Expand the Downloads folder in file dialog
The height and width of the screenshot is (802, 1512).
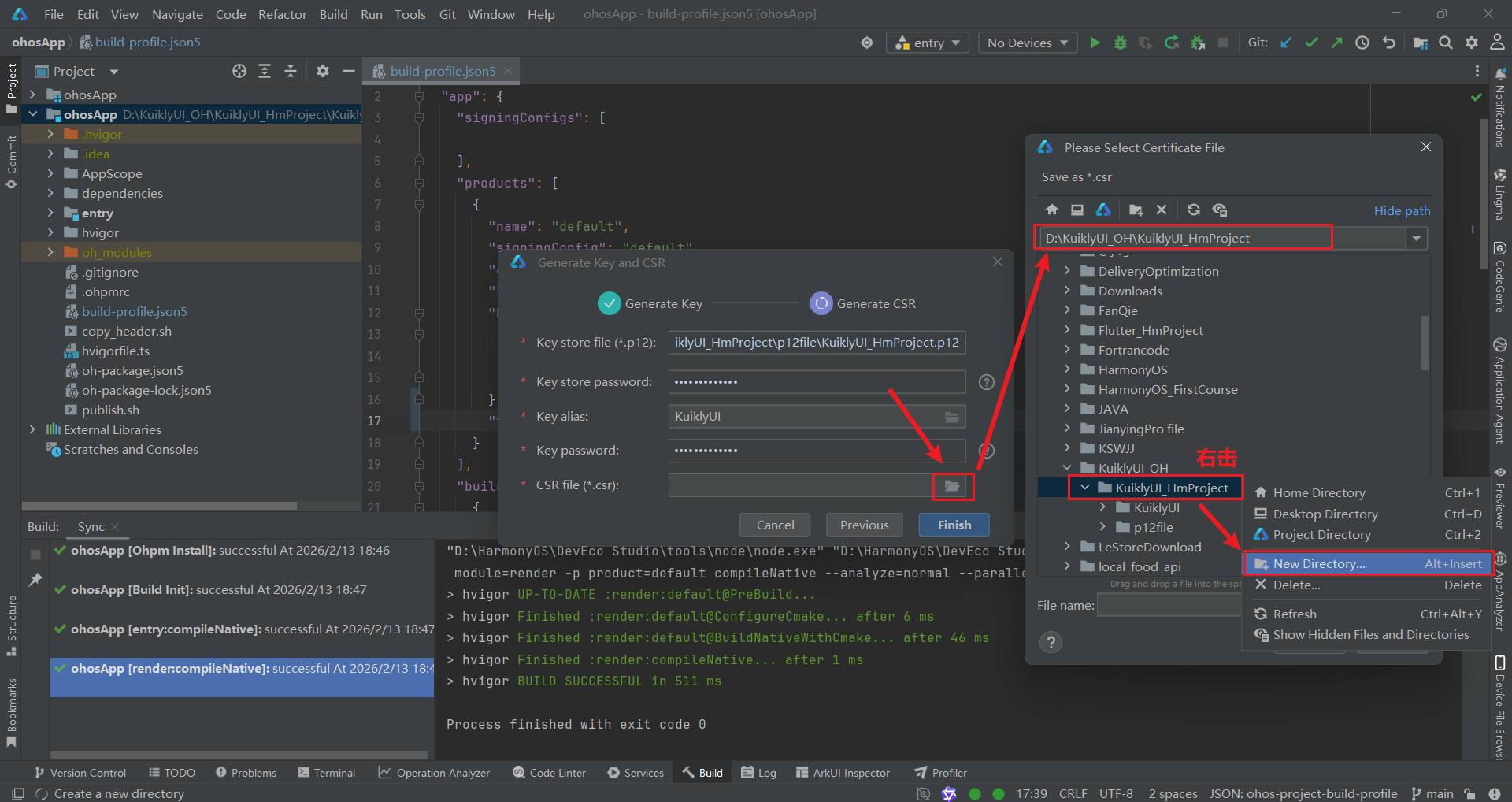pyautogui.click(x=1067, y=291)
